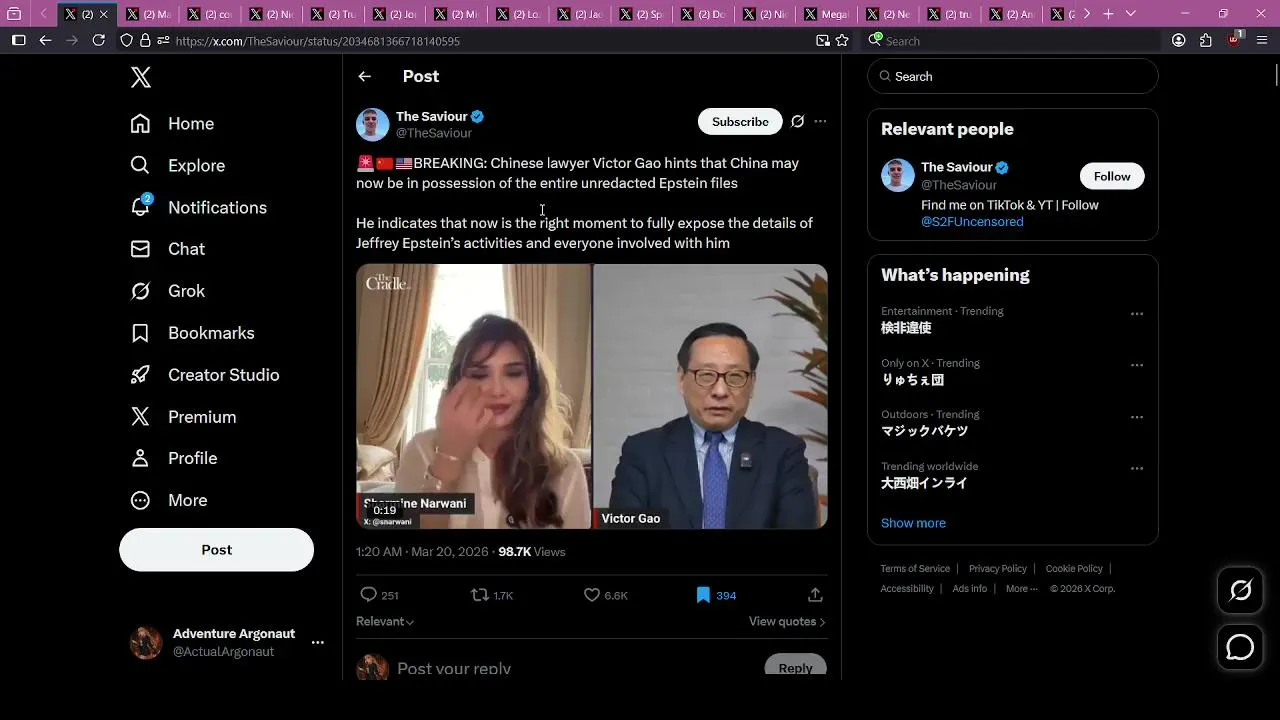Follow The Saviour in Relevant people

(1111, 176)
